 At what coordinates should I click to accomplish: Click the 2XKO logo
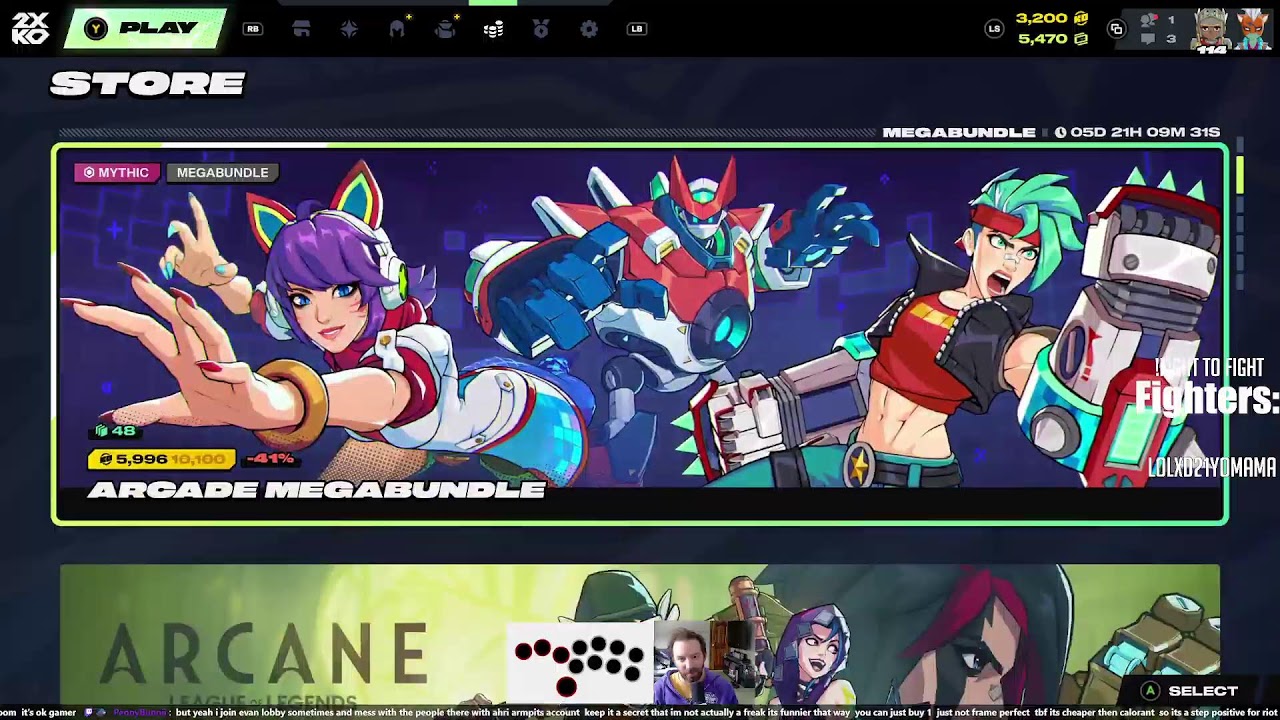coord(30,29)
